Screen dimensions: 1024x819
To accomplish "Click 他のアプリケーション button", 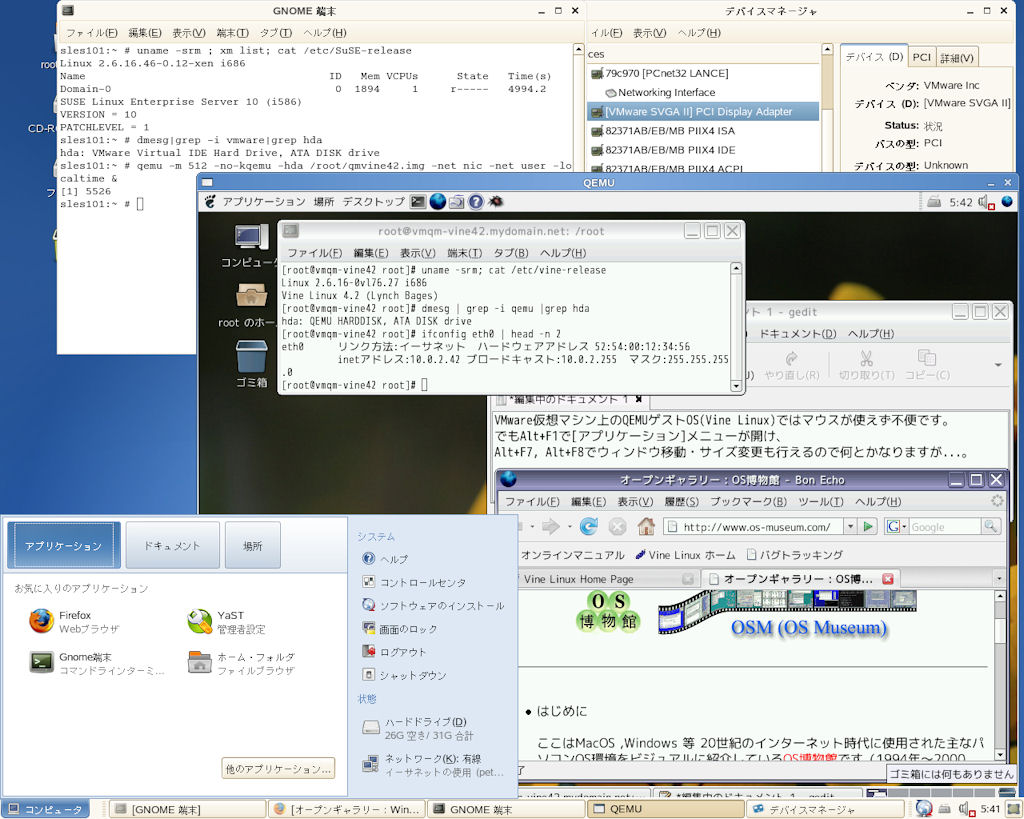I will [x=279, y=769].
